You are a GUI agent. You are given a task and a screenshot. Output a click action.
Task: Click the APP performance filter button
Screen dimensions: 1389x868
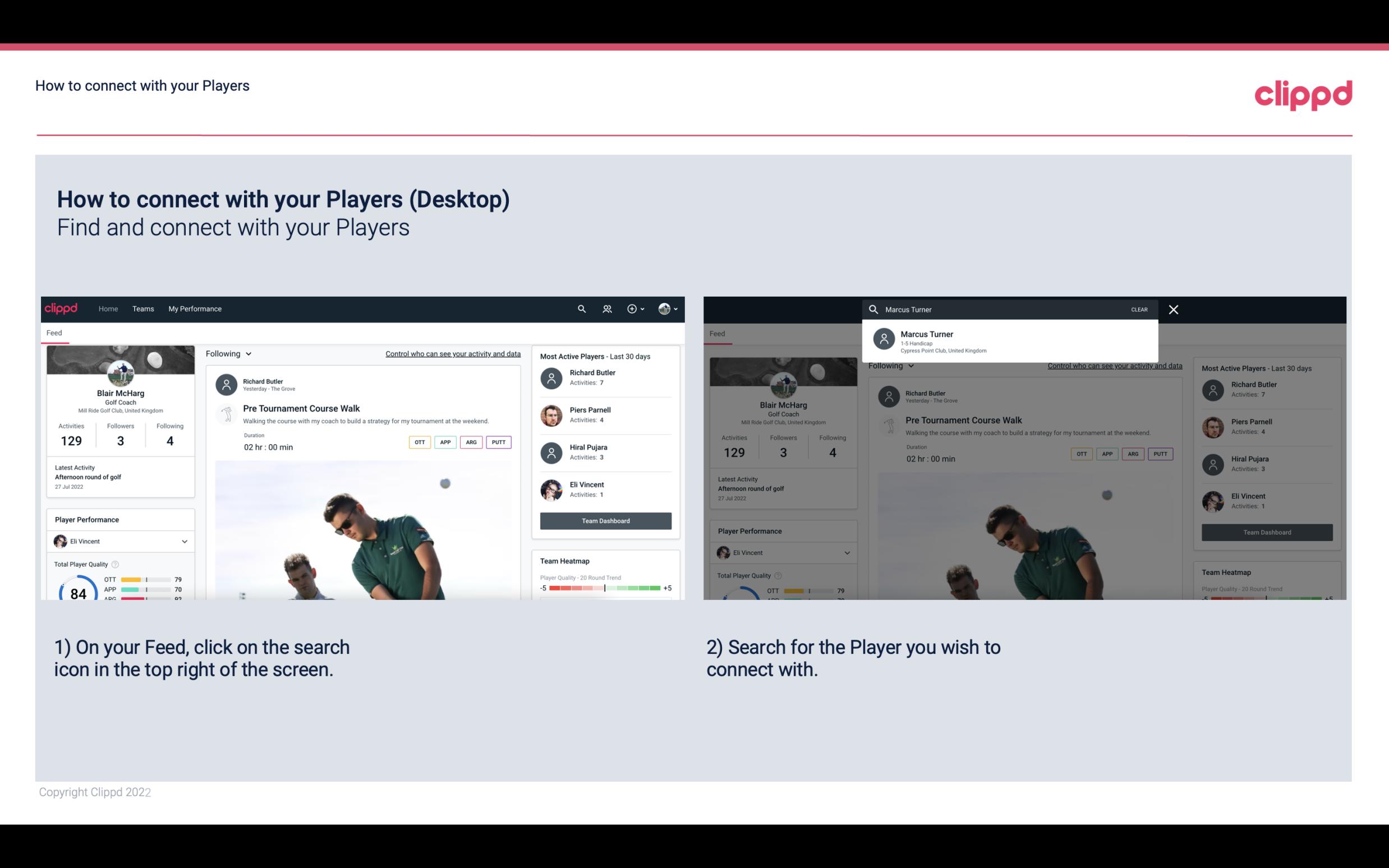(443, 441)
